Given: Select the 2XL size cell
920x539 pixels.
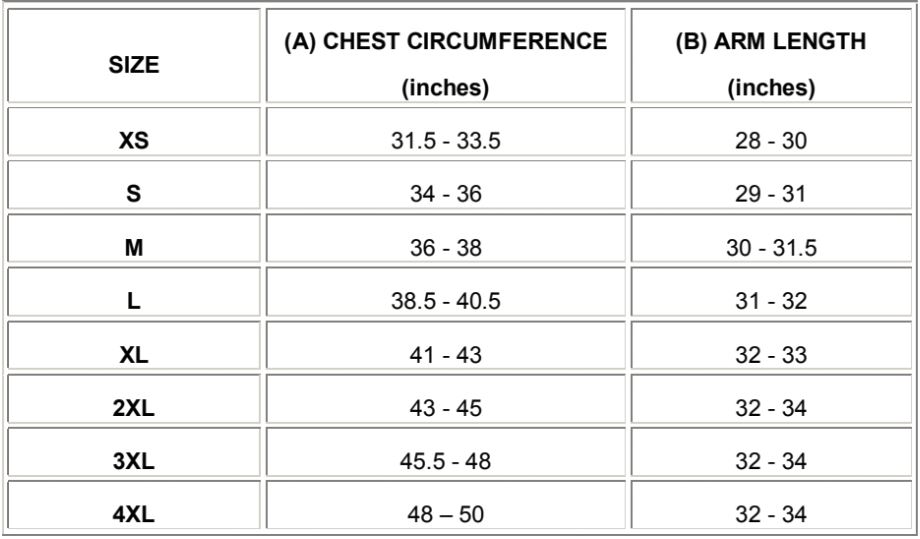Looking at the screenshot, I should point(134,409).
